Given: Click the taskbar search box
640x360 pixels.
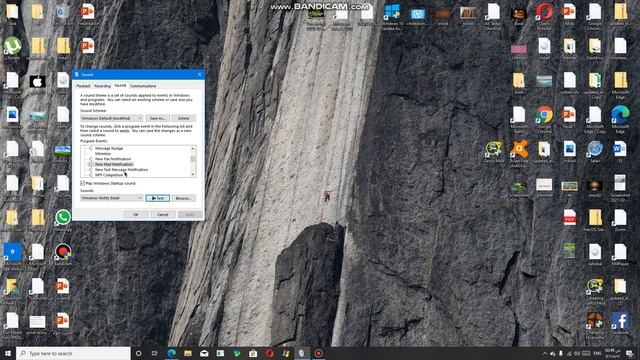Looking at the screenshot, I should [x=73, y=353].
